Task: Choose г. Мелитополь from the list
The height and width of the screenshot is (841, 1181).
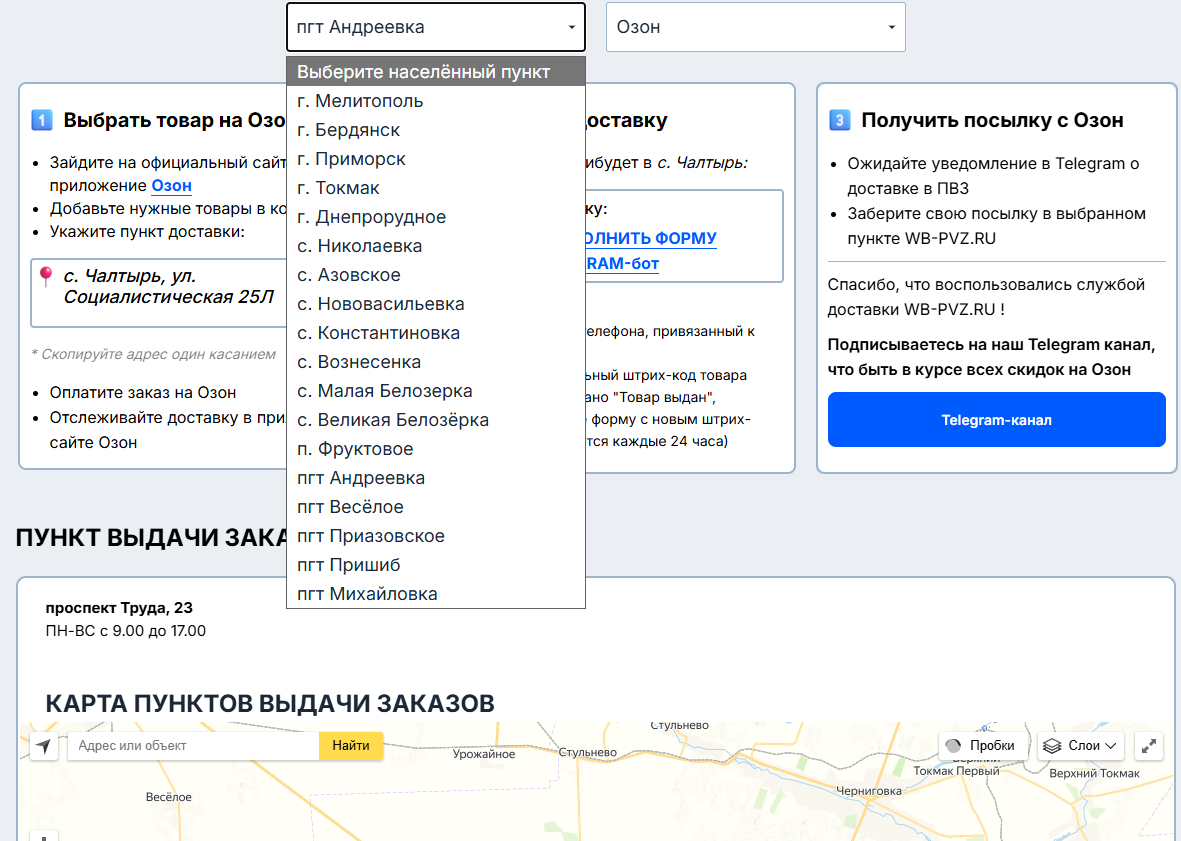Action: pos(436,101)
